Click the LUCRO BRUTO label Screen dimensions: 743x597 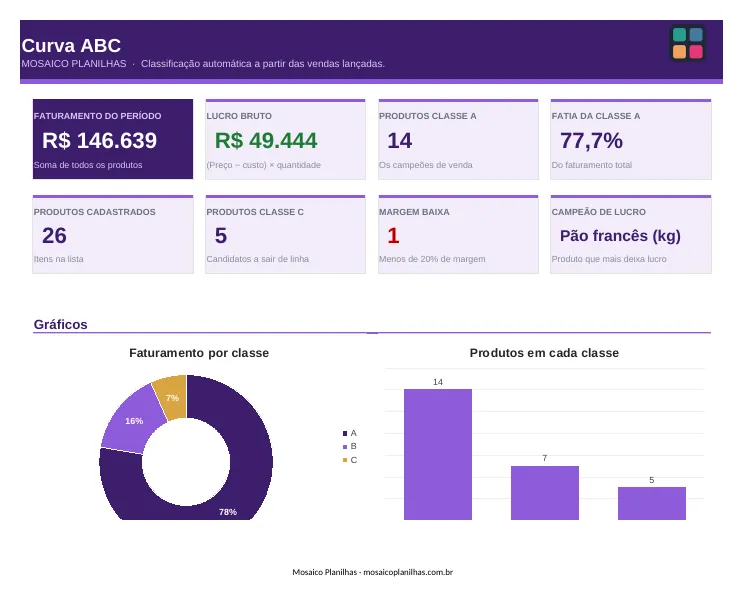coord(239,116)
